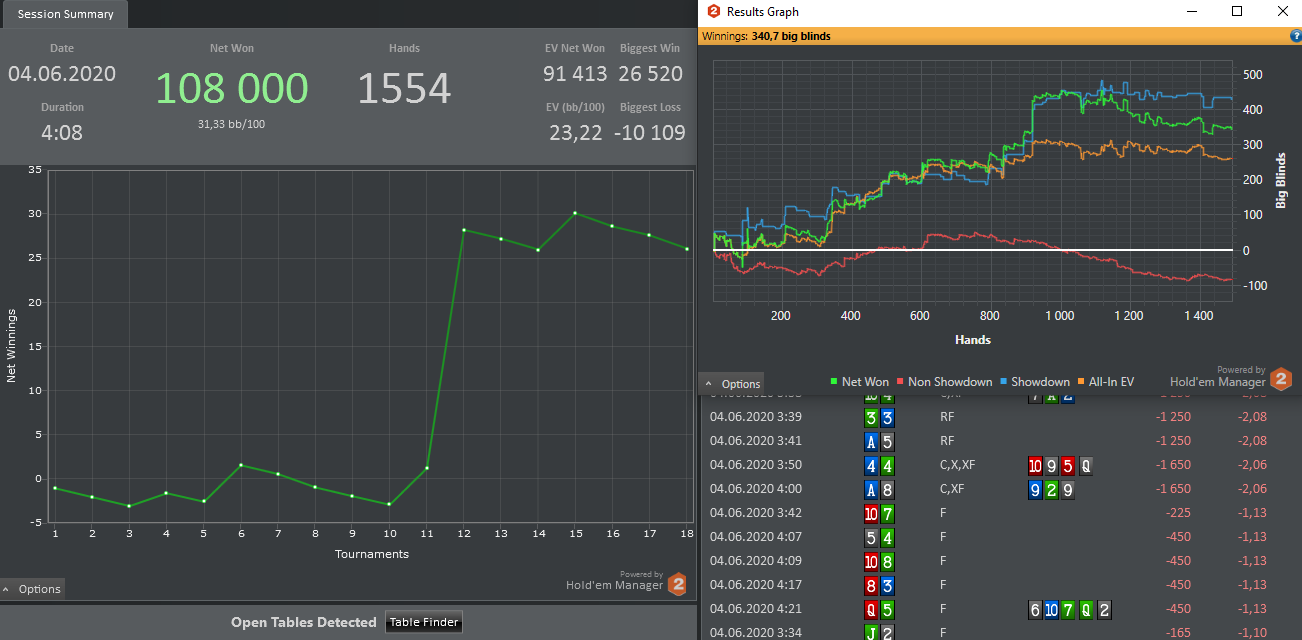This screenshot has width=1302, height=640.
Task: Toggle the orange All-In EV legend swatch
Action: [x=1081, y=382]
